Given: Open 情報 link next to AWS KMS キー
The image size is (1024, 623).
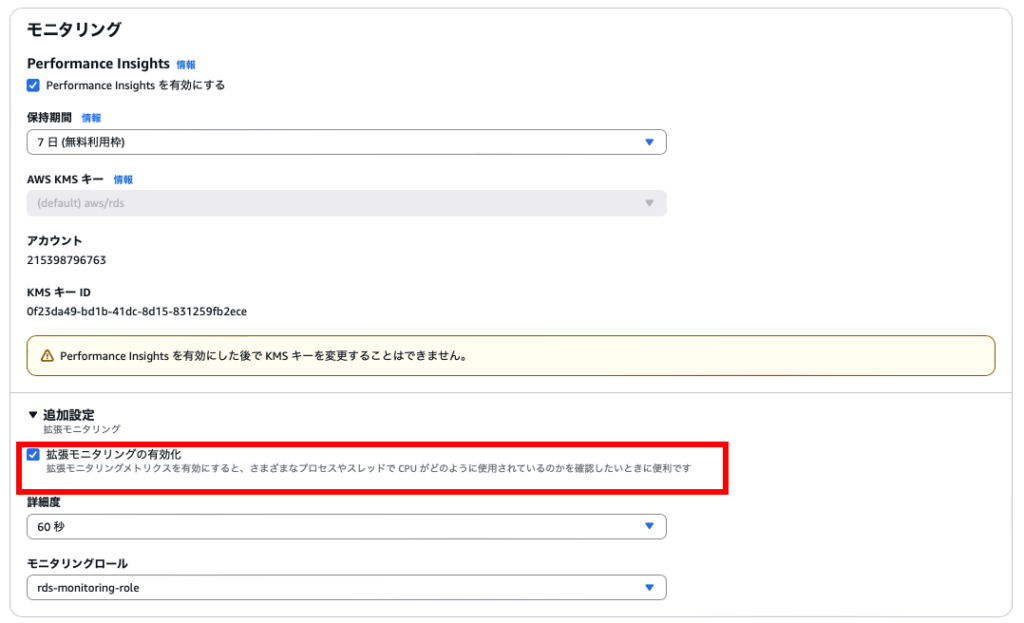Looking at the screenshot, I should tap(123, 180).
